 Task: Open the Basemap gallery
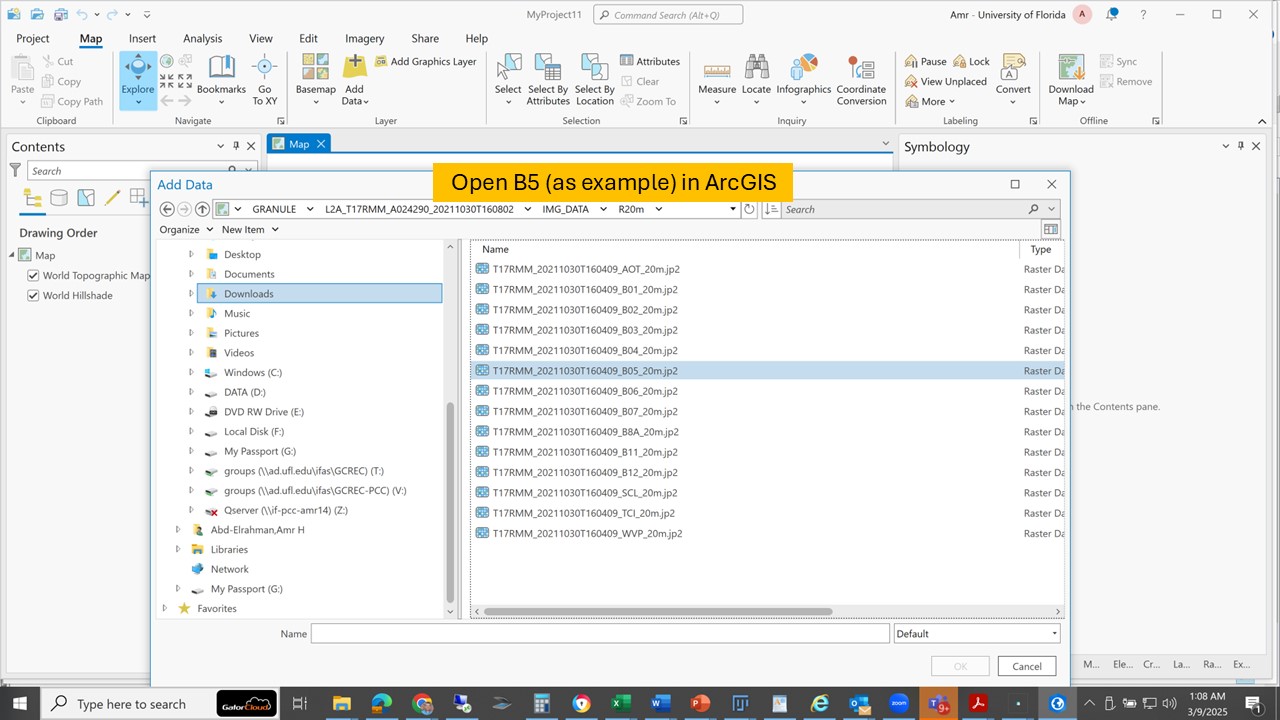[x=316, y=79]
